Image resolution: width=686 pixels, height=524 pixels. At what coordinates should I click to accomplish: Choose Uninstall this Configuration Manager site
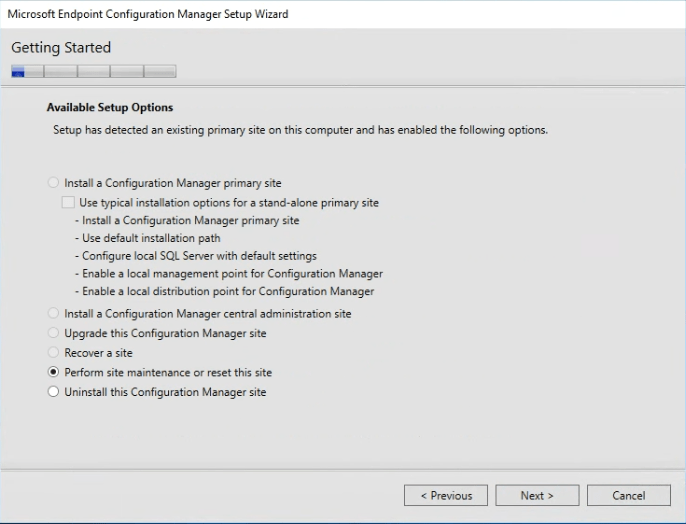click(x=54, y=392)
